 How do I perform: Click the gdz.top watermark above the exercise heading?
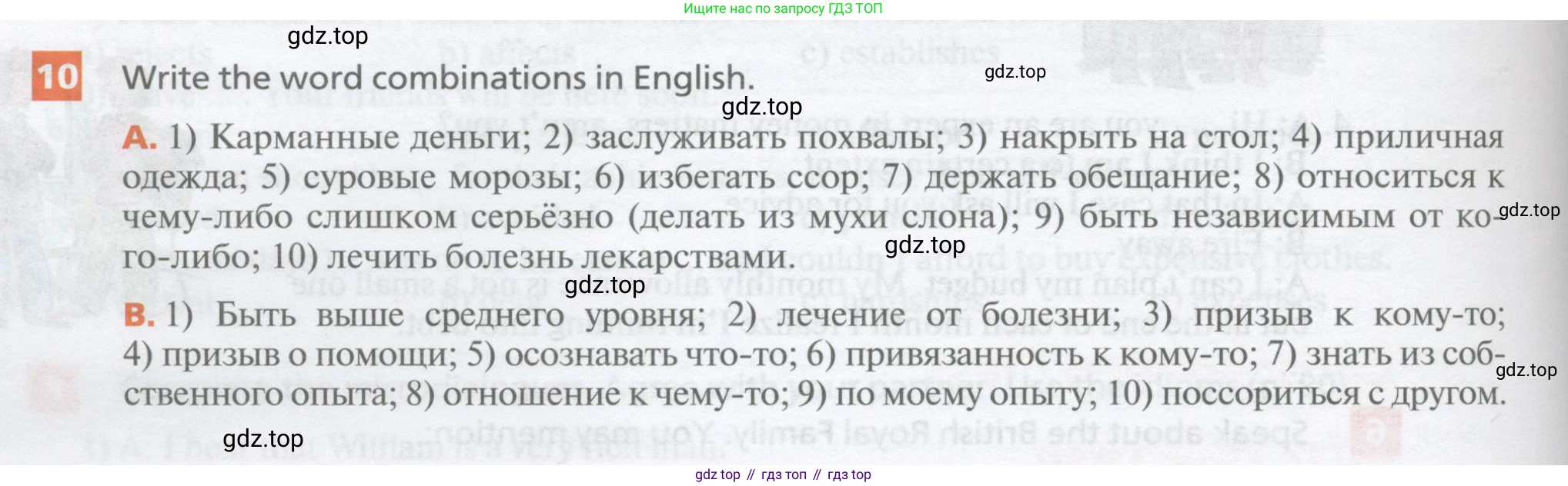click(327, 36)
